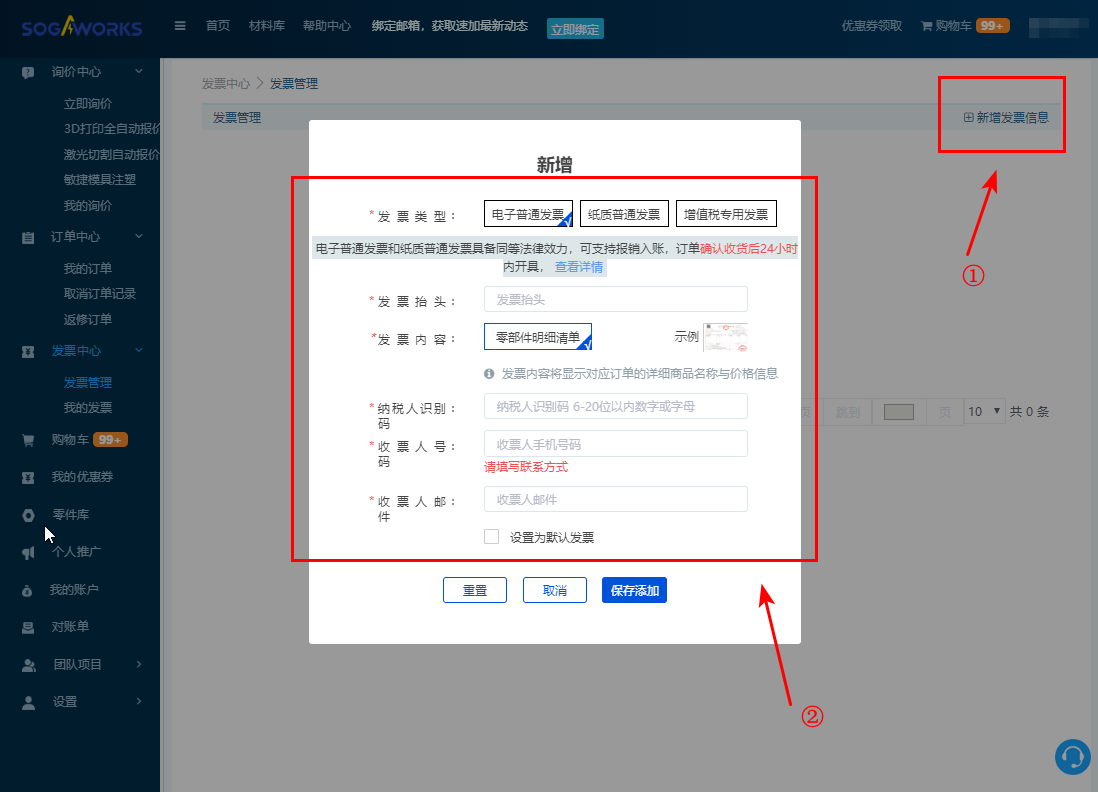Open the shopping cart icon in header

pos(926,26)
